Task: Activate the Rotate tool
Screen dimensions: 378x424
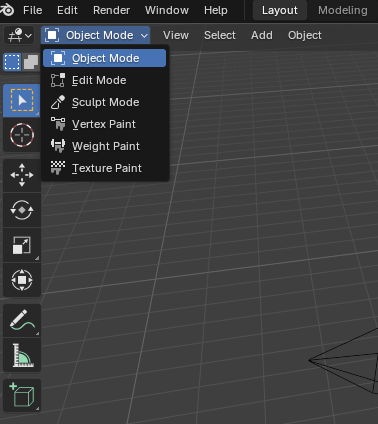Action: tap(22, 210)
